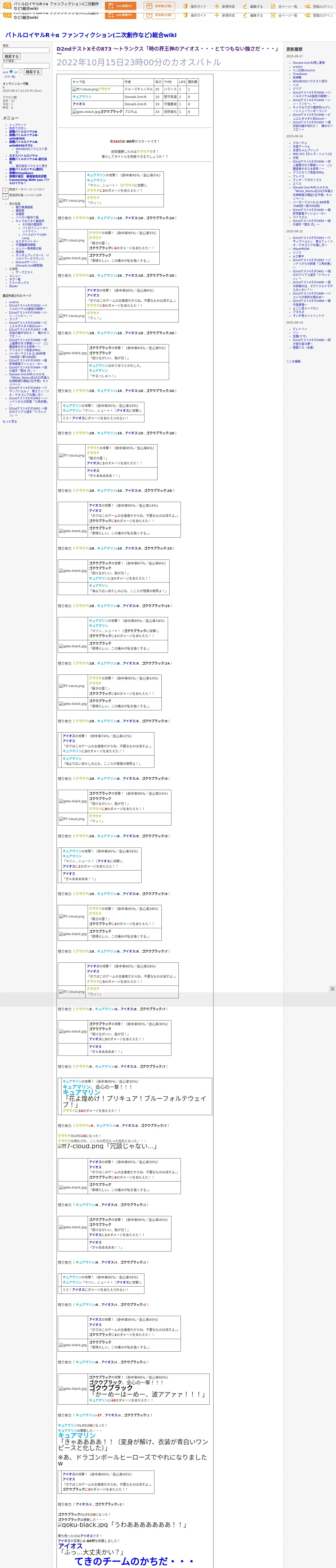Click the 2025-08-16 date in update history
Viewport: 336px width, 1568px height.
295,136
